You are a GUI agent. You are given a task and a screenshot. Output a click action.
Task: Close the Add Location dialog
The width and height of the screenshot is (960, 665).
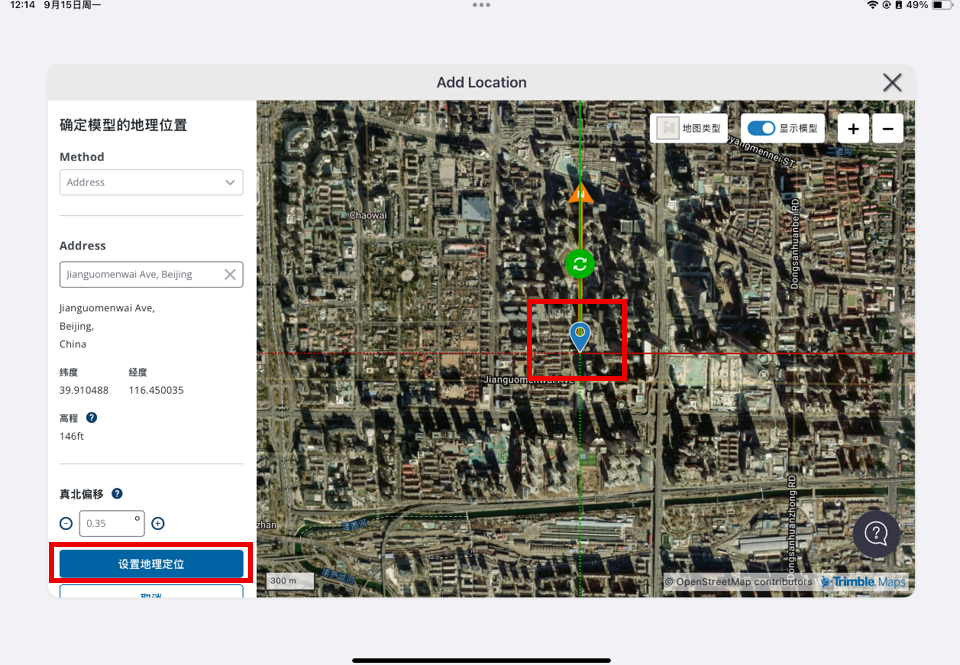[x=892, y=83]
